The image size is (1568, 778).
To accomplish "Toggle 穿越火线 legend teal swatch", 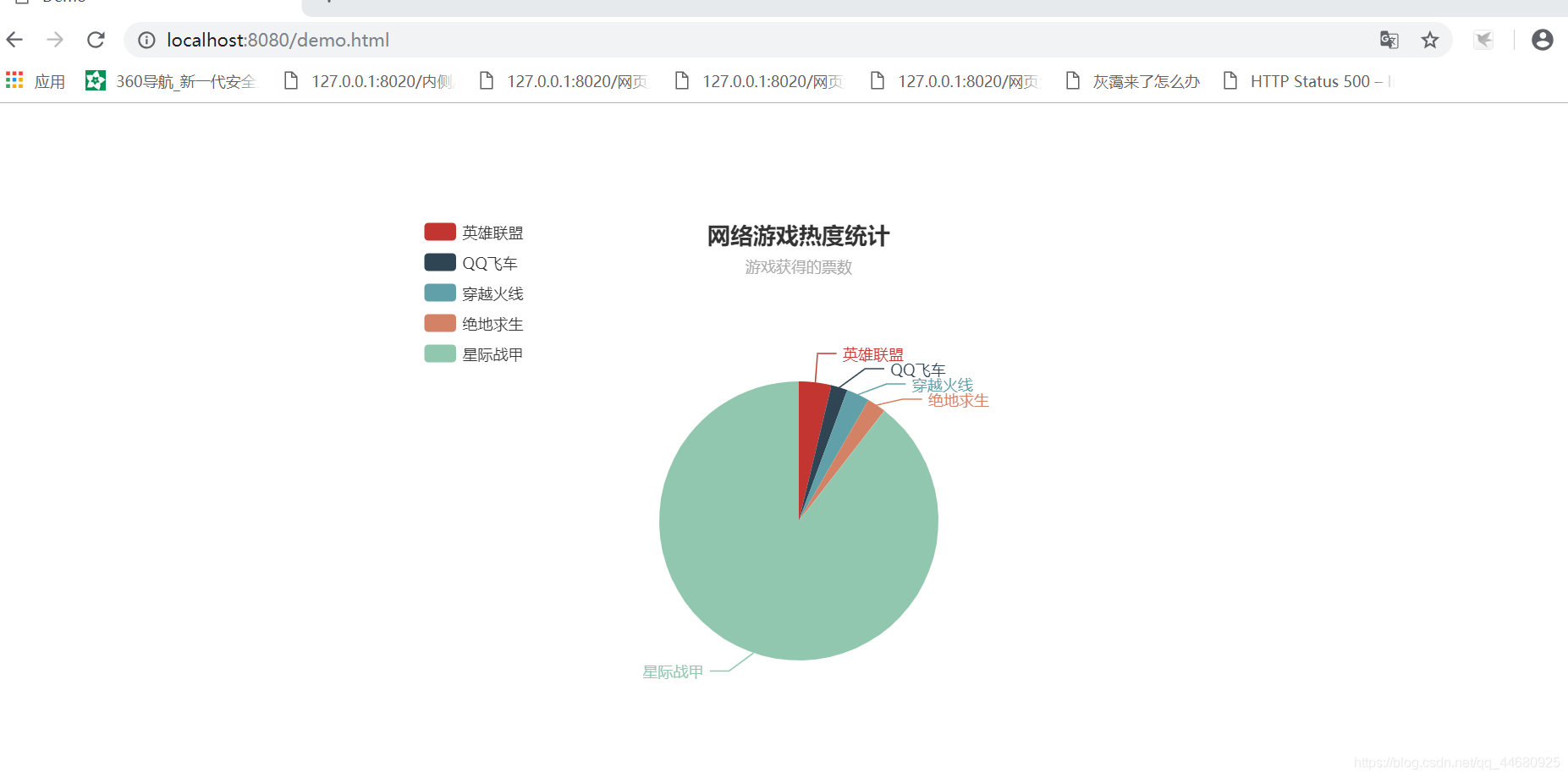I will 440,293.
